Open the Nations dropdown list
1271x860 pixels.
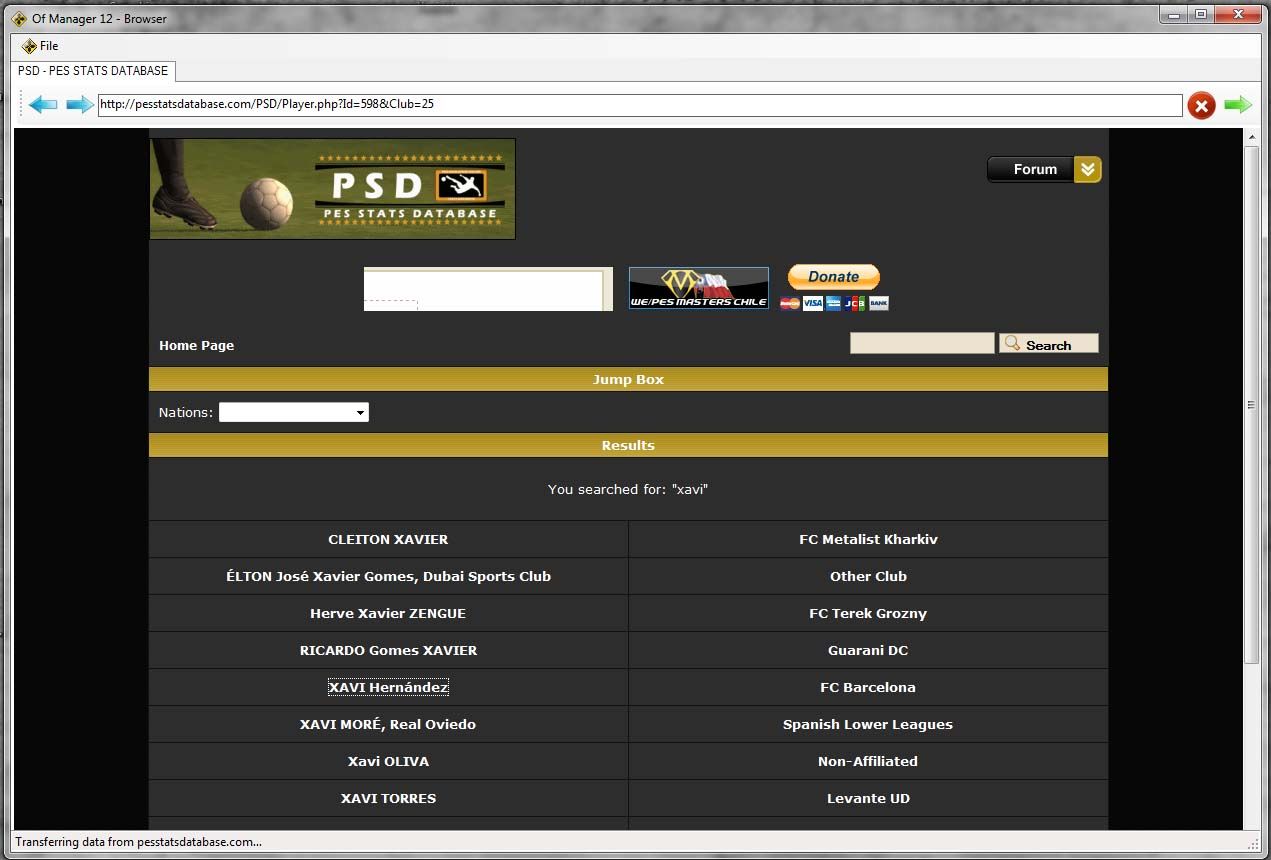[293, 412]
